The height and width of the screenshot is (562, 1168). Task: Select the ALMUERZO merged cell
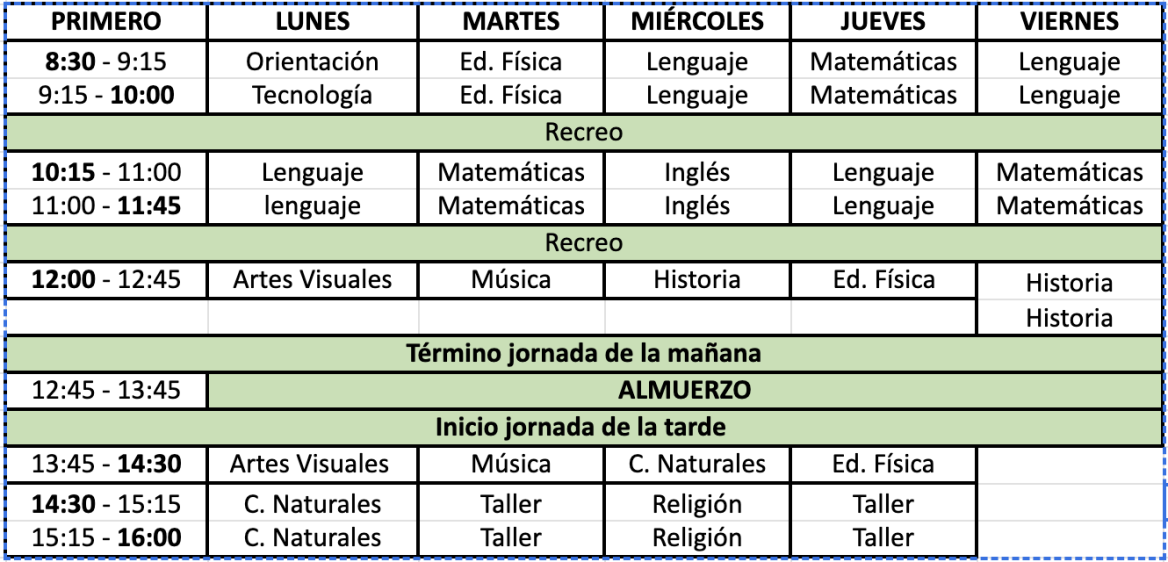tap(685, 390)
